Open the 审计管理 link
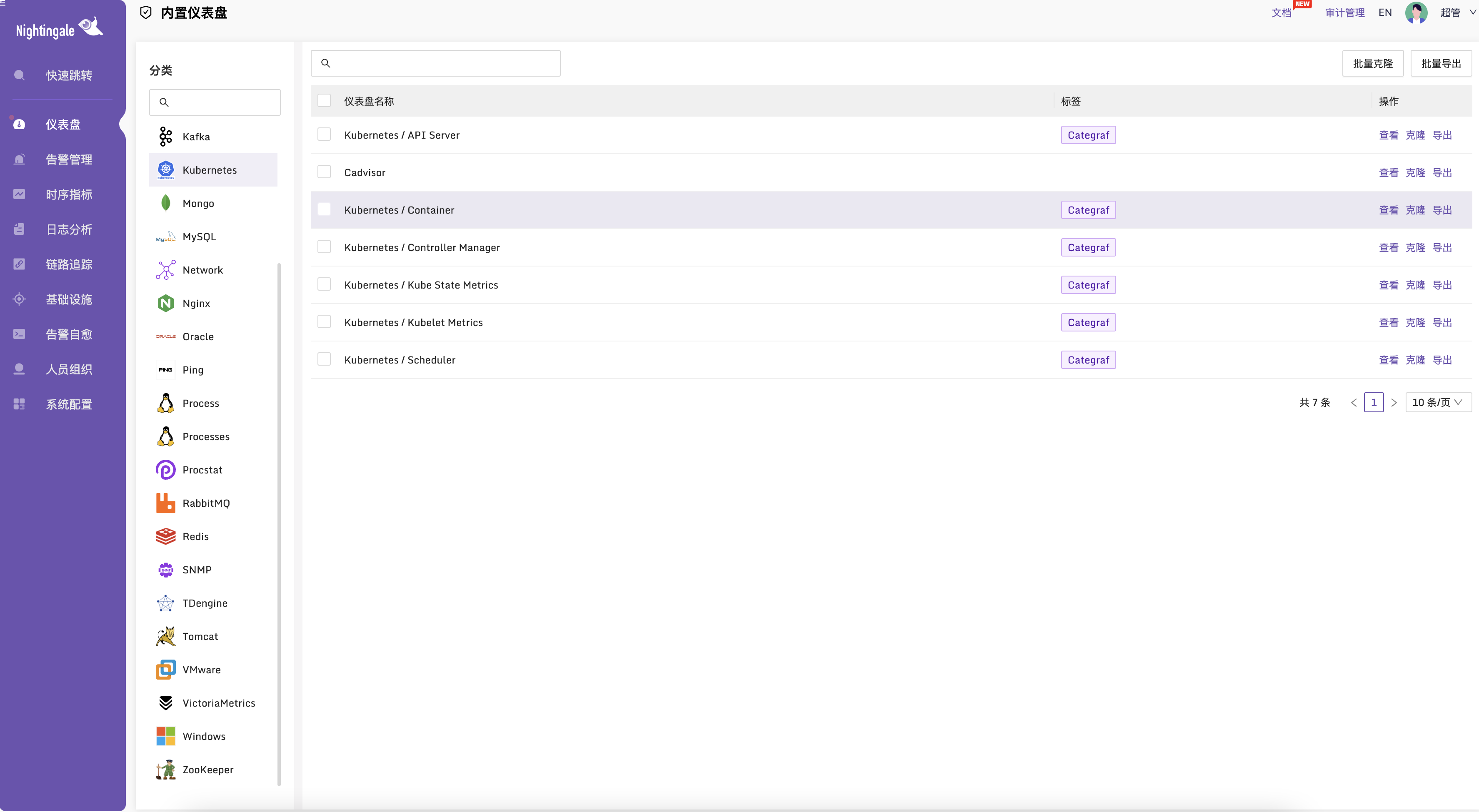The height and width of the screenshot is (812, 1479). point(1345,12)
